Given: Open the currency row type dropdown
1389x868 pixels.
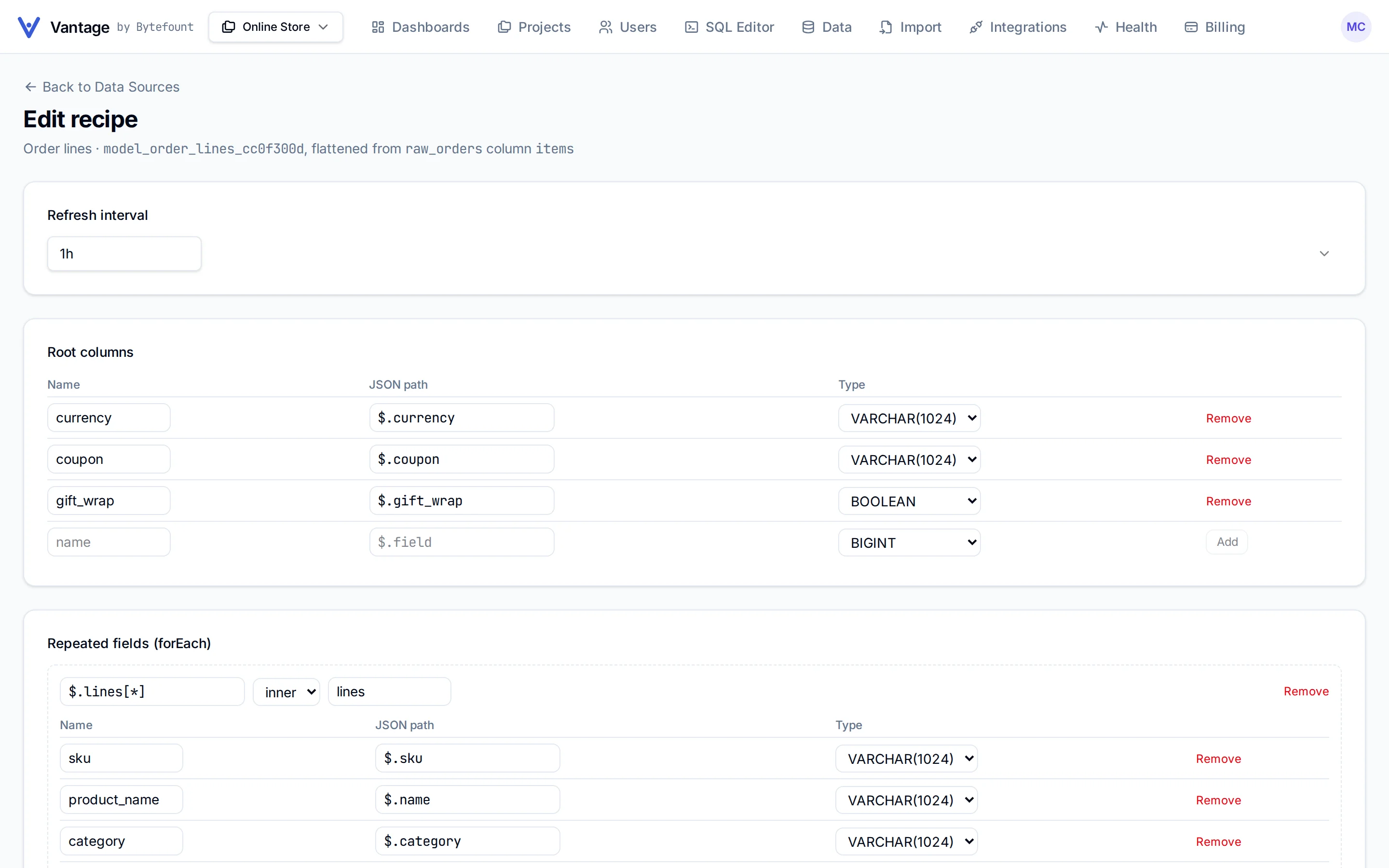Looking at the screenshot, I should [x=909, y=418].
